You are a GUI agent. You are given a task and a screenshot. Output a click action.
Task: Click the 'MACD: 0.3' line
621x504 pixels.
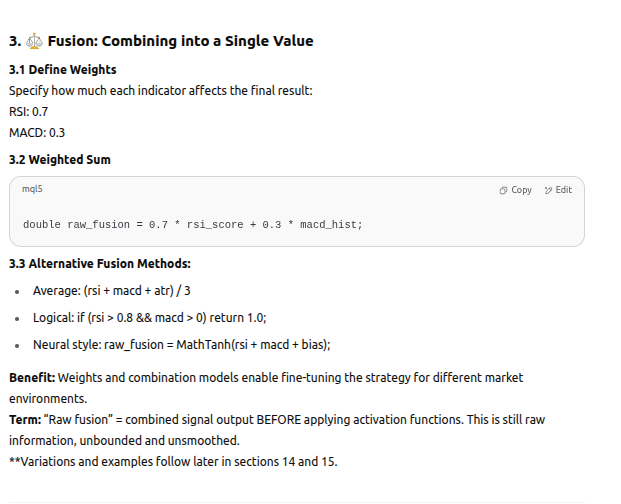click(x=37, y=132)
